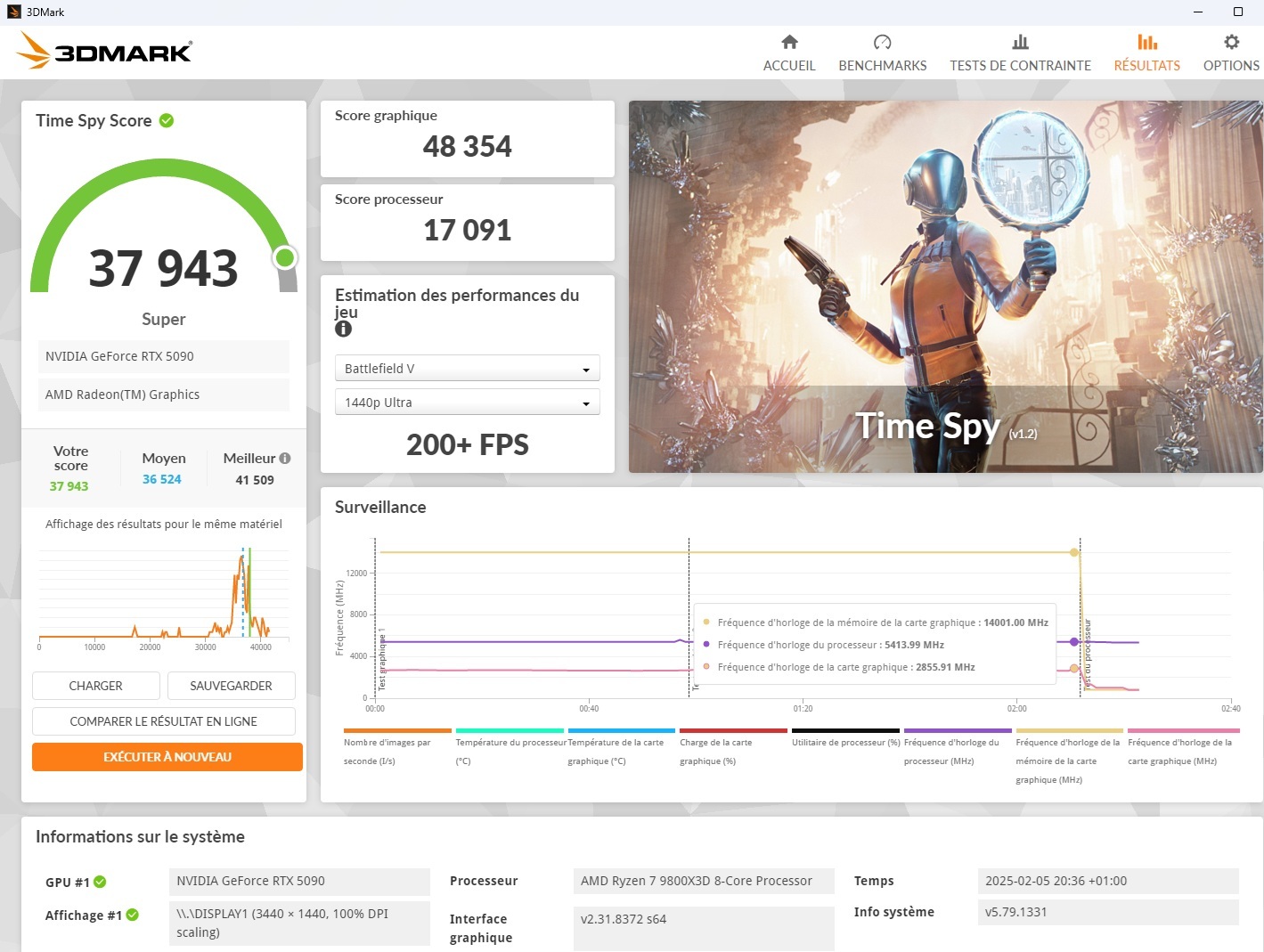The width and height of the screenshot is (1264, 952).
Task: Click the EXÉCUTER À NOUVEAU button
Action: click(x=167, y=757)
